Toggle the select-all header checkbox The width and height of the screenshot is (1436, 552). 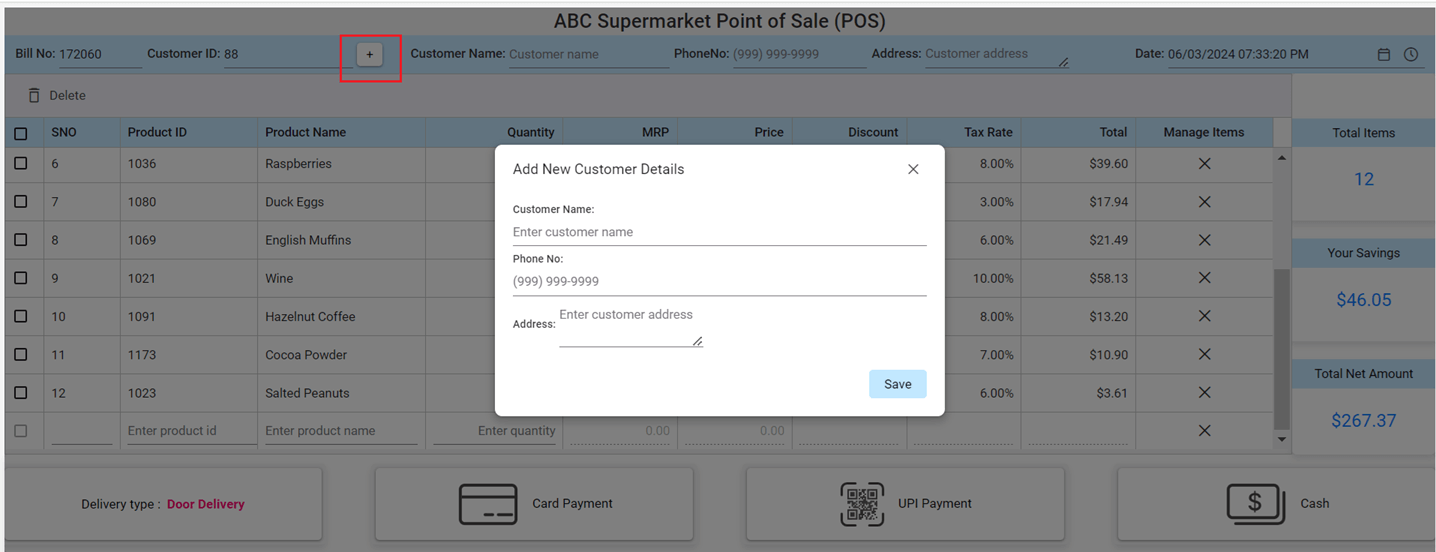pyautogui.click(x=21, y=133)
